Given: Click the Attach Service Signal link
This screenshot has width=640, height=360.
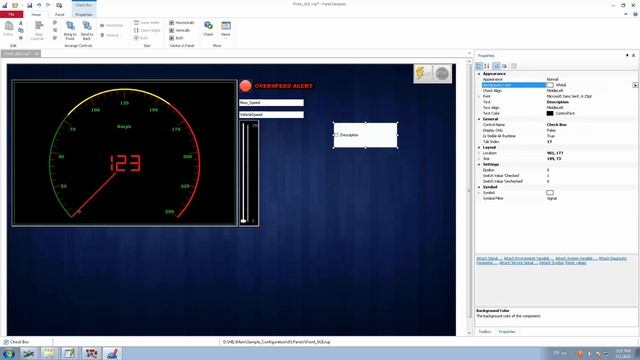Looking at the screenshot, I should 518,263.
